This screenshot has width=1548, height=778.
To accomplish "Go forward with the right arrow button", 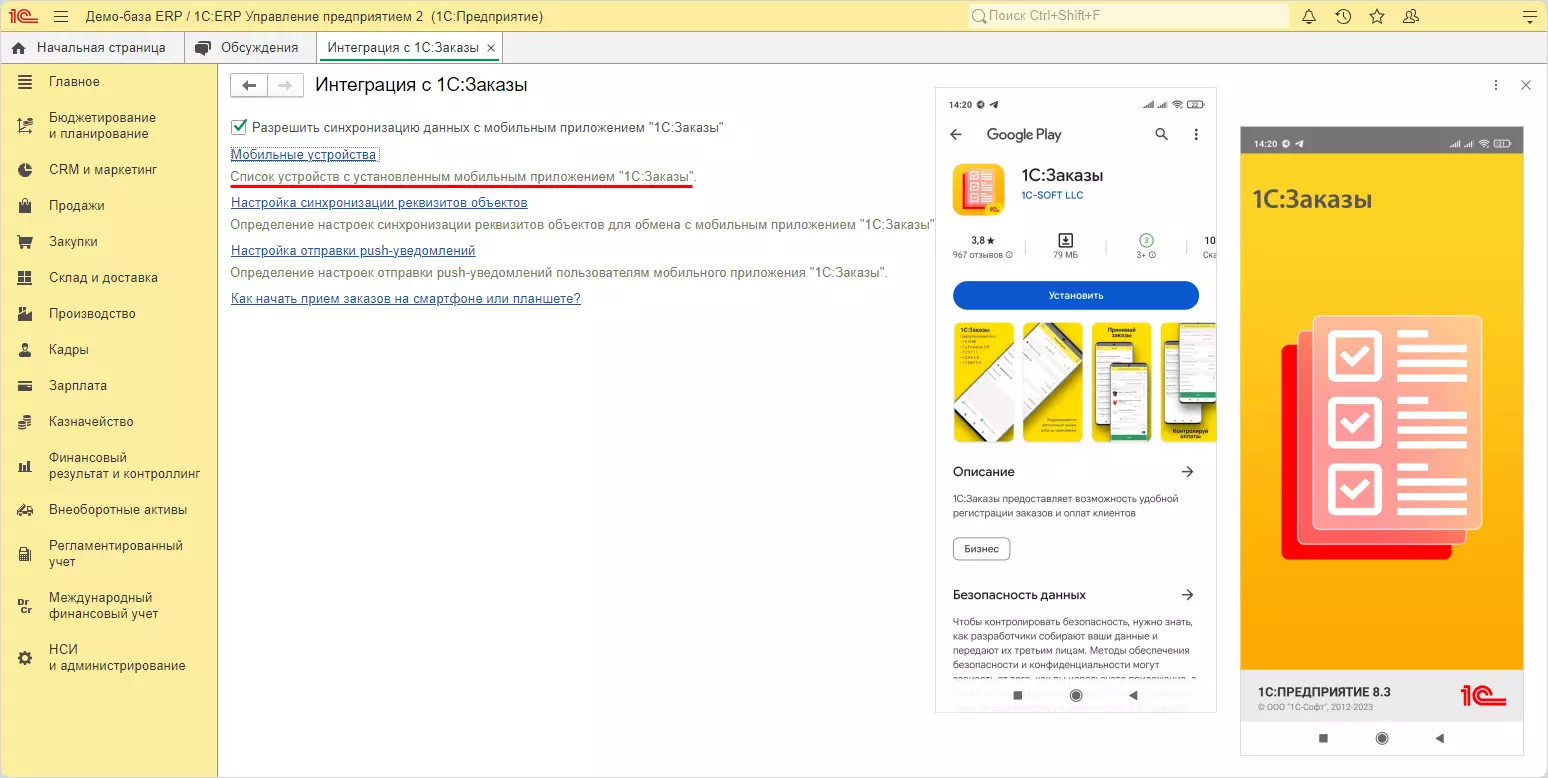I will [285, 86].
